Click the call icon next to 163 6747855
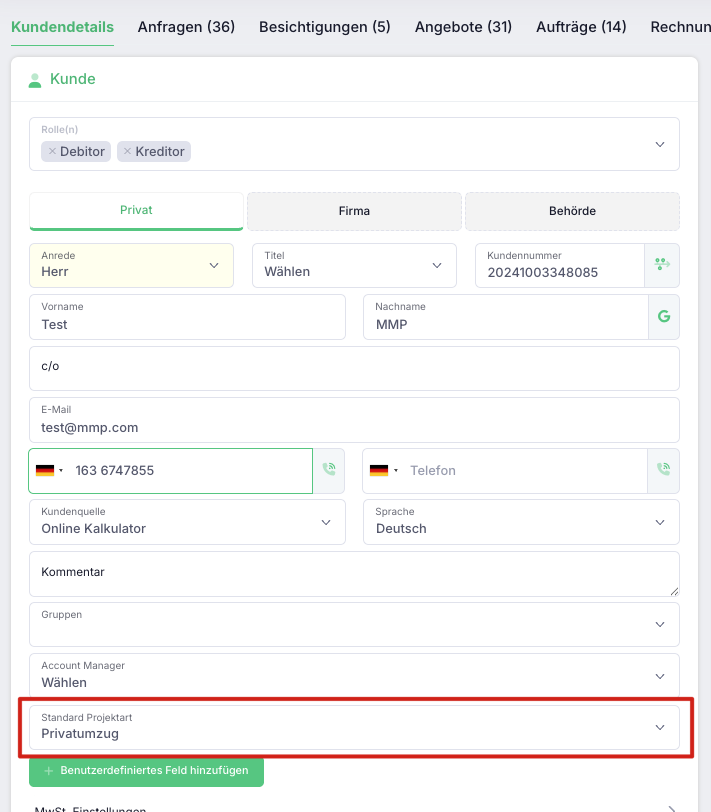 click(x=329, y=470)
